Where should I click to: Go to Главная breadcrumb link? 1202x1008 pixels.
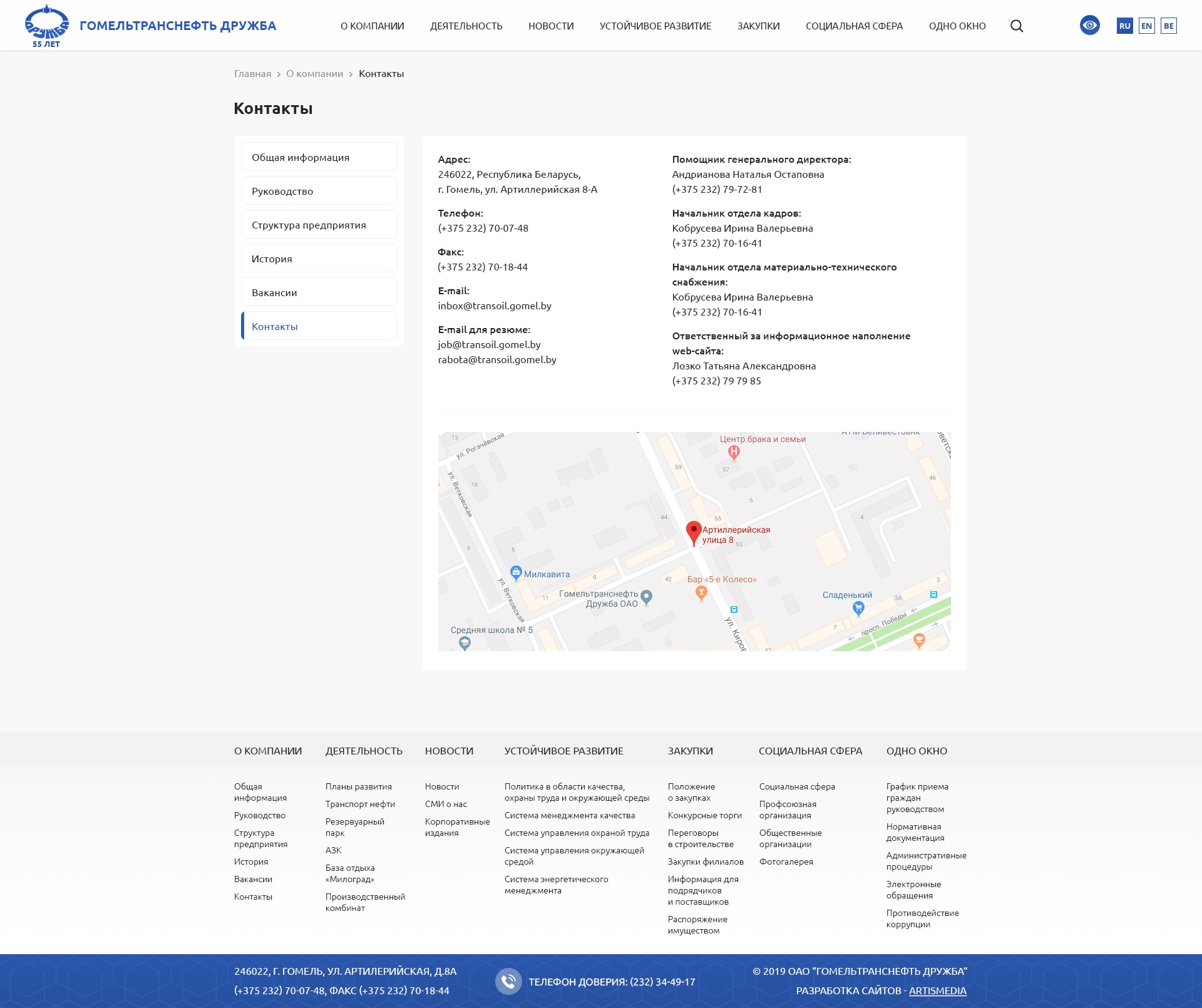coord(252,74)
